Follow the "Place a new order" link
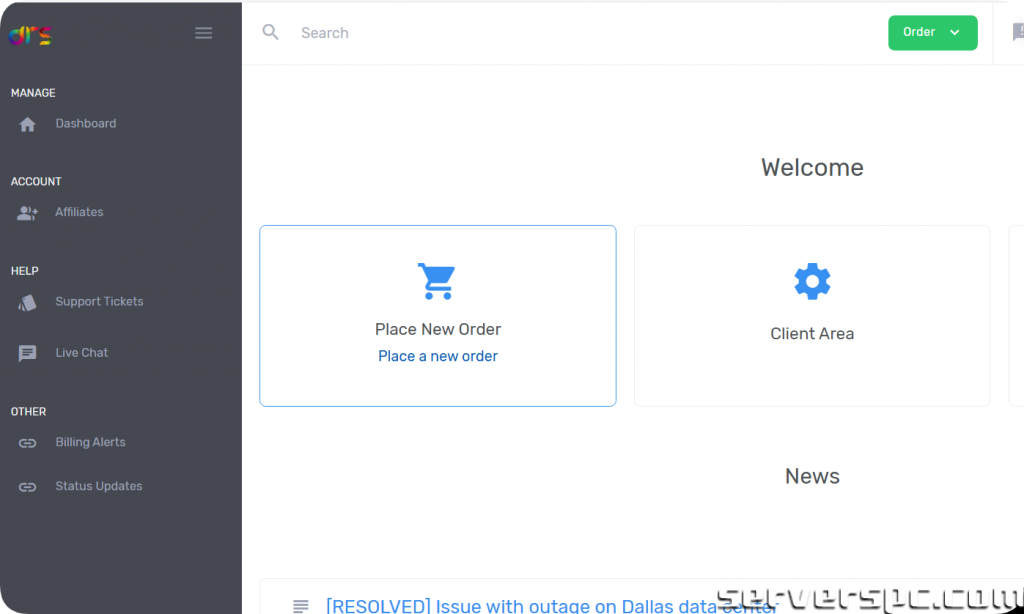 coord(438,356)
